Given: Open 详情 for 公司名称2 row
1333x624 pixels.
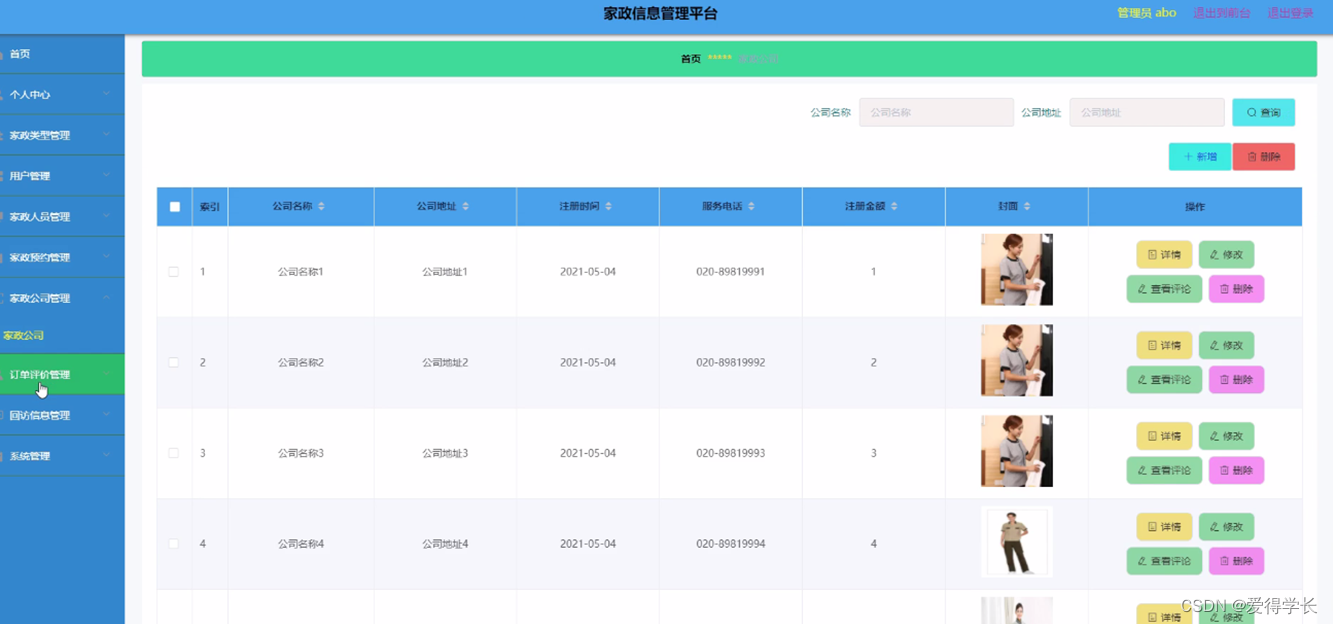Looking at the screenshot, I should (1164, 345).
